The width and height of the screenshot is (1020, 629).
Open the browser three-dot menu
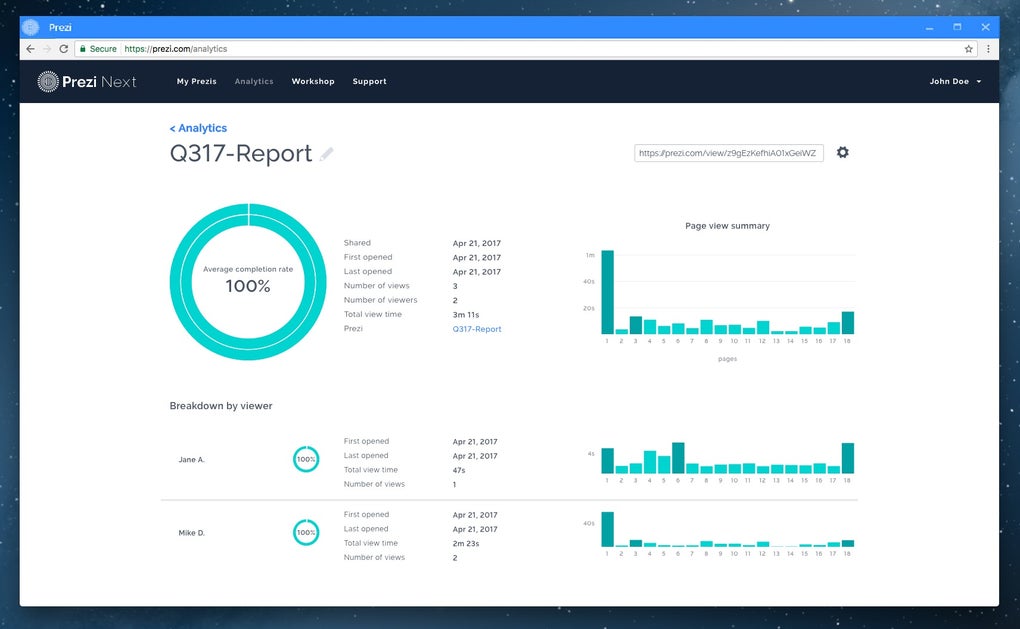point(988,49)
